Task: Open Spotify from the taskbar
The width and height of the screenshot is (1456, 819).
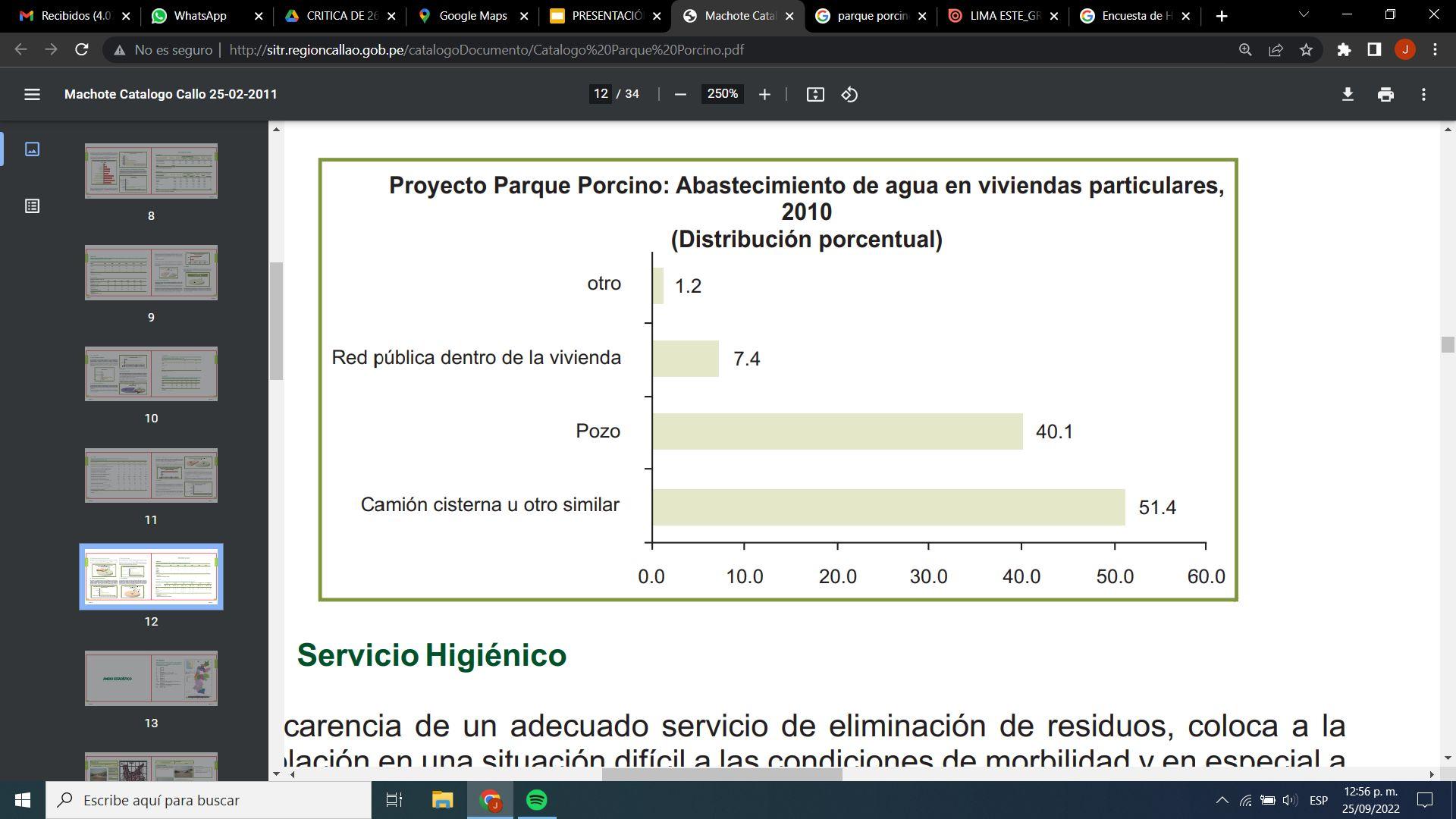Action: coord(537,800)
